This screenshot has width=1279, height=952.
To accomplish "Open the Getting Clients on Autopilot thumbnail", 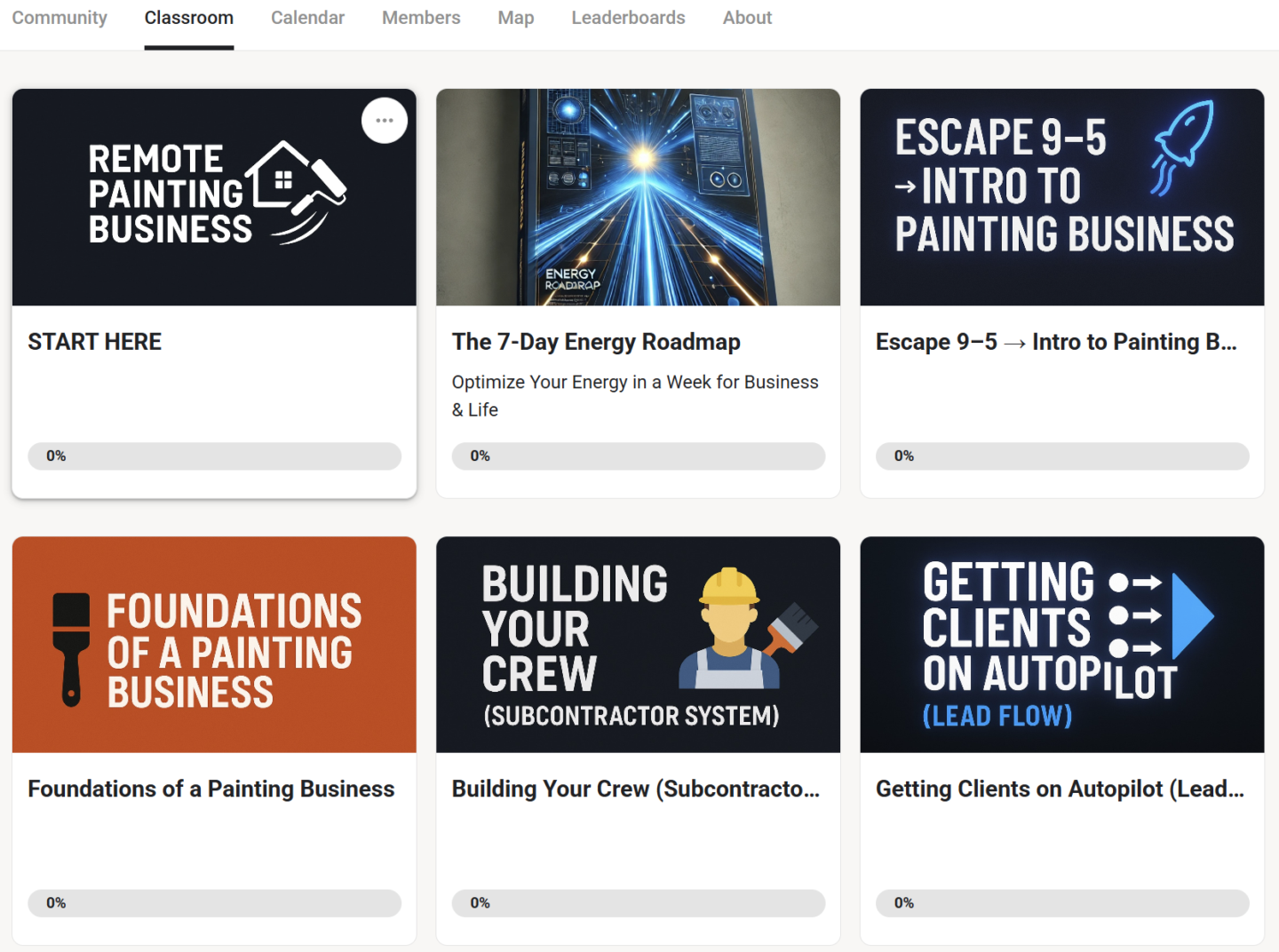I will point(1062,645).
